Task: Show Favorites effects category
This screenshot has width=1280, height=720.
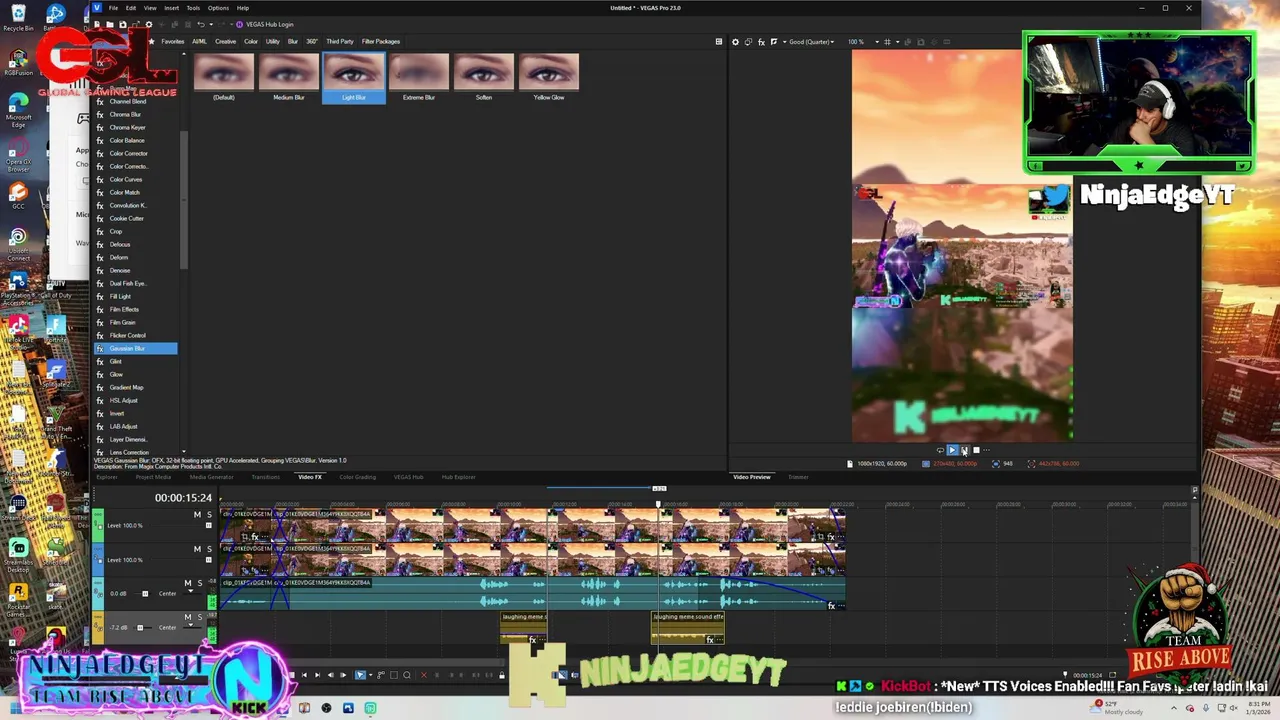Action: coord(173,41)
